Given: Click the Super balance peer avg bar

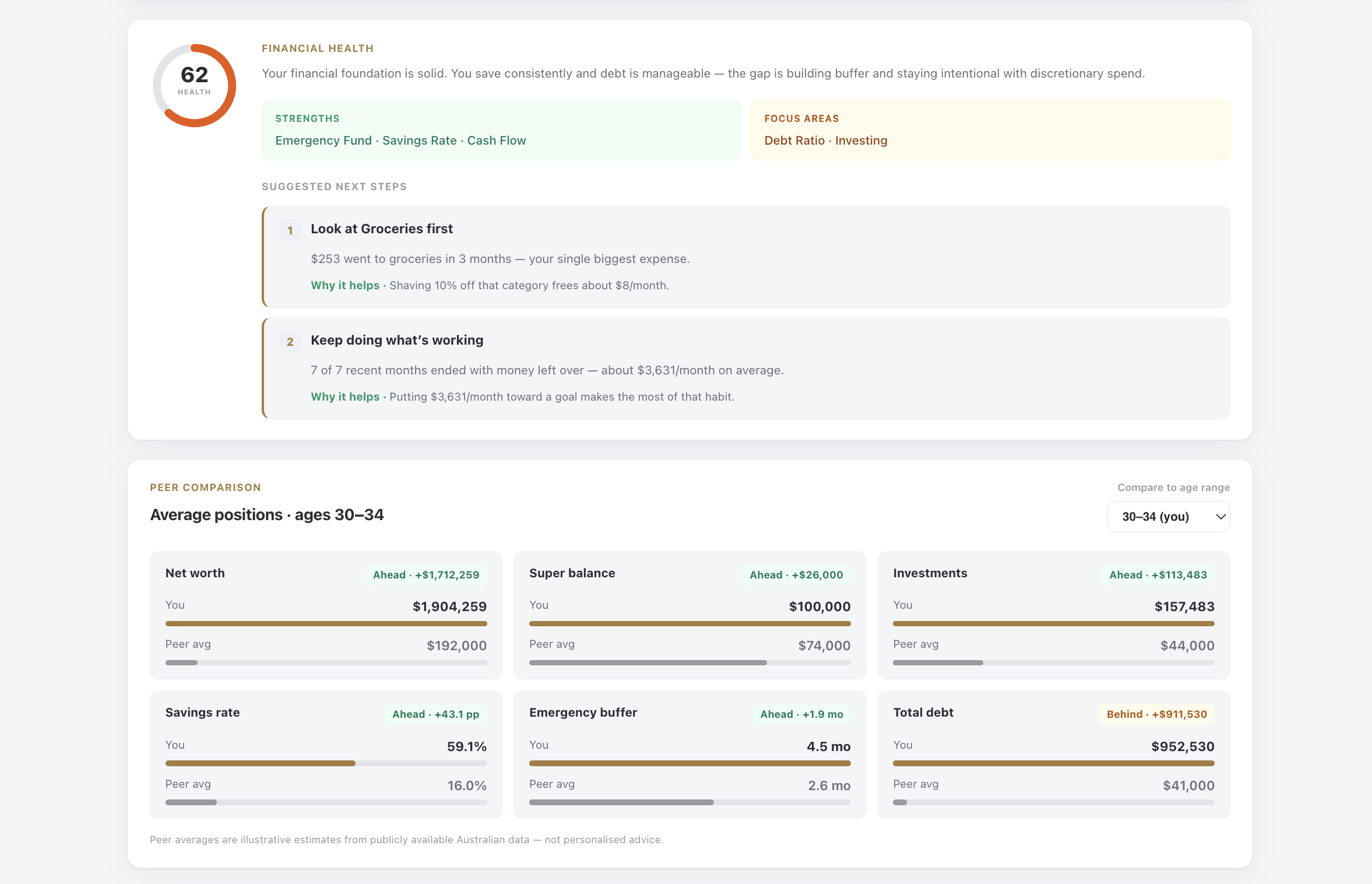Looking at the screenshot, I should point(689,663).
